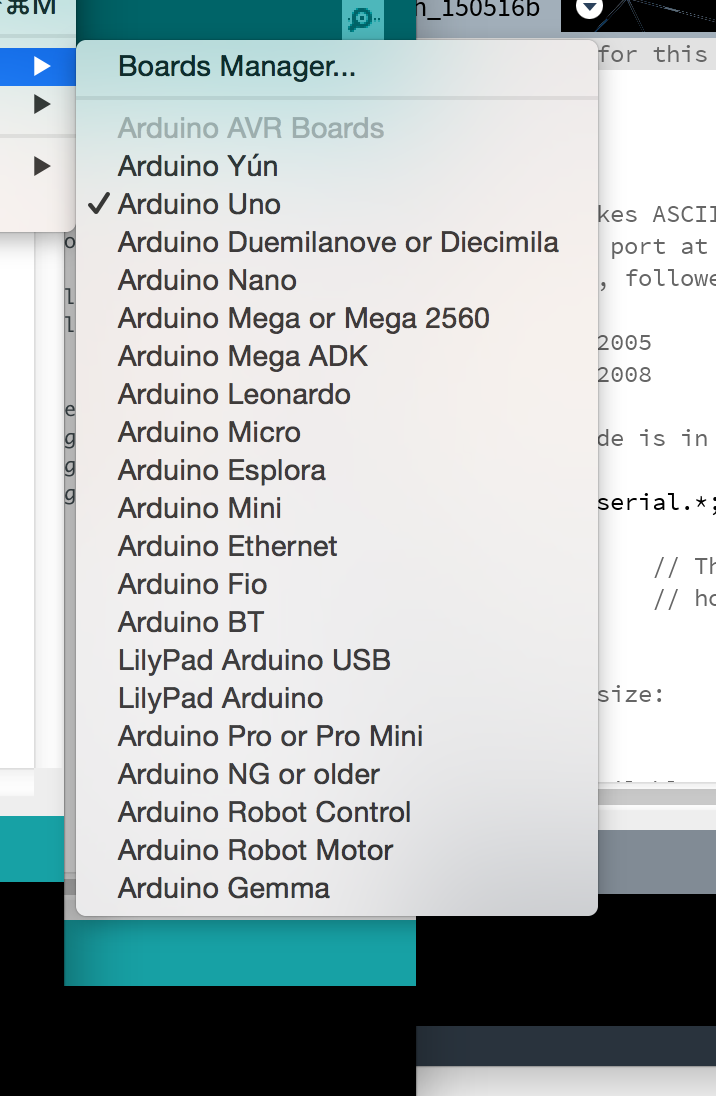
Task: Choose Arduino Duemilanove or Diecimila
Action: point(336,242)
